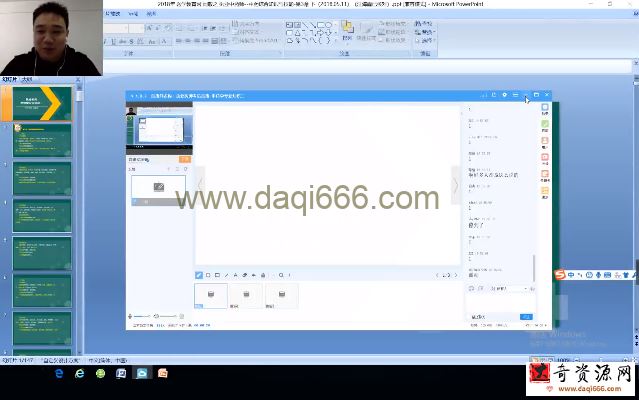Adjust the microphone volume slider
Screen dimensions: 639x400
[143, 316]
